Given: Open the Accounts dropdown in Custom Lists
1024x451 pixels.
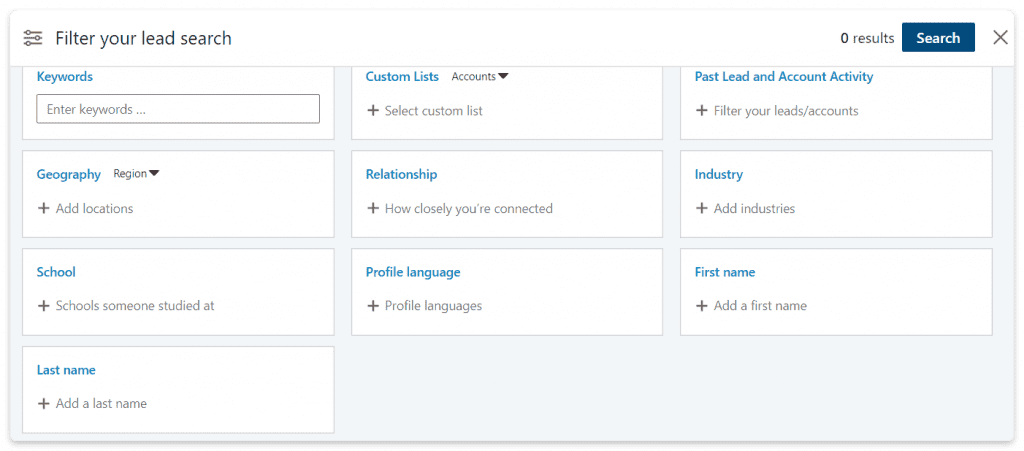Looking at the screenshot, I should (x=480, y=77).
